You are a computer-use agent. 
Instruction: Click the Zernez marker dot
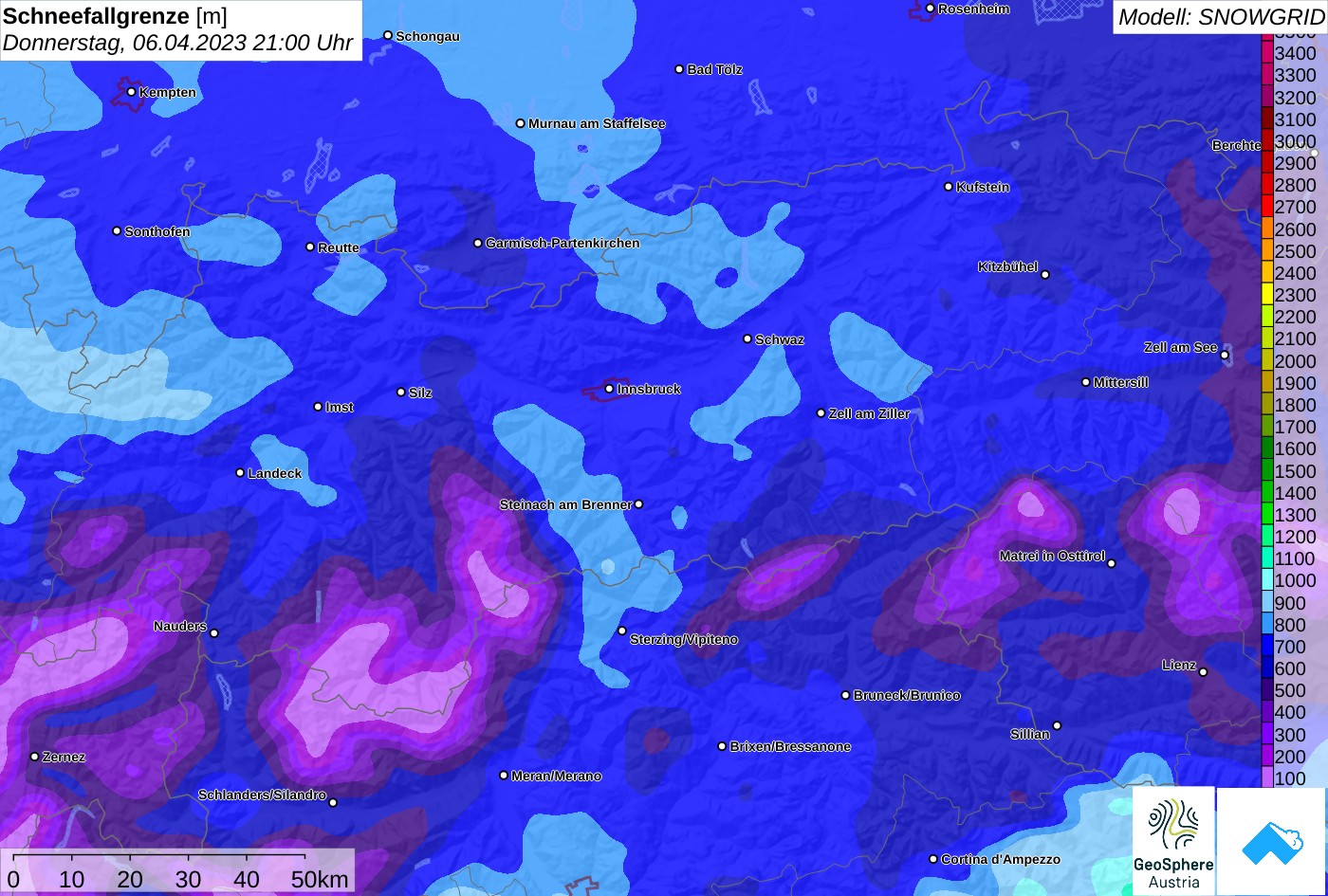click(35, 757)
